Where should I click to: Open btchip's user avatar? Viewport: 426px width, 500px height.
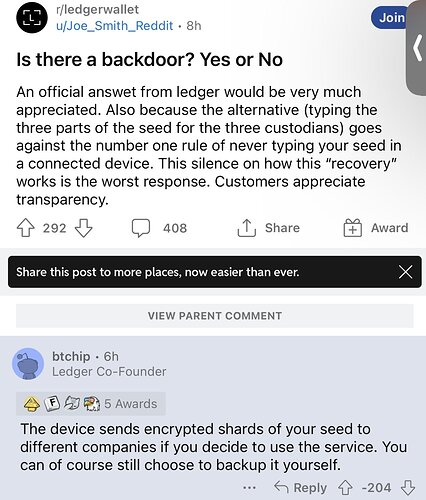coord(28,364)
